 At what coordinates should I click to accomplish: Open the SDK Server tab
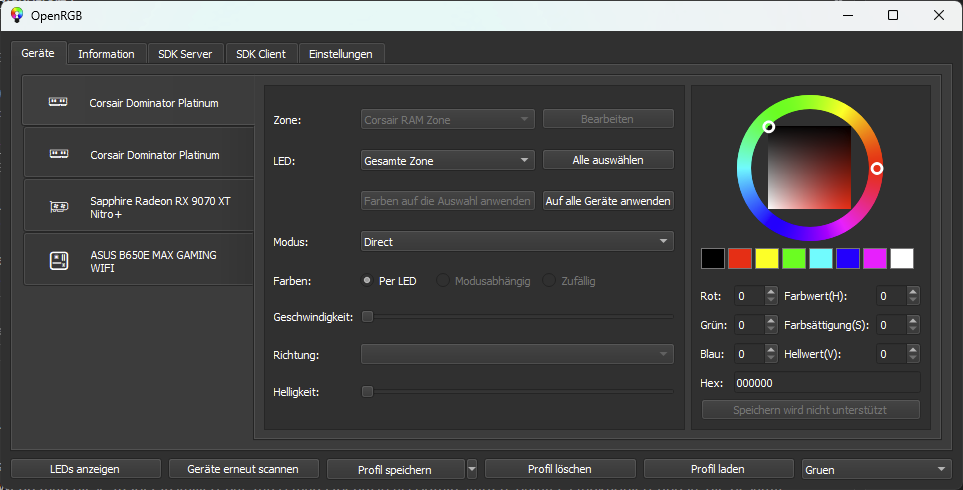pos(185,54)
